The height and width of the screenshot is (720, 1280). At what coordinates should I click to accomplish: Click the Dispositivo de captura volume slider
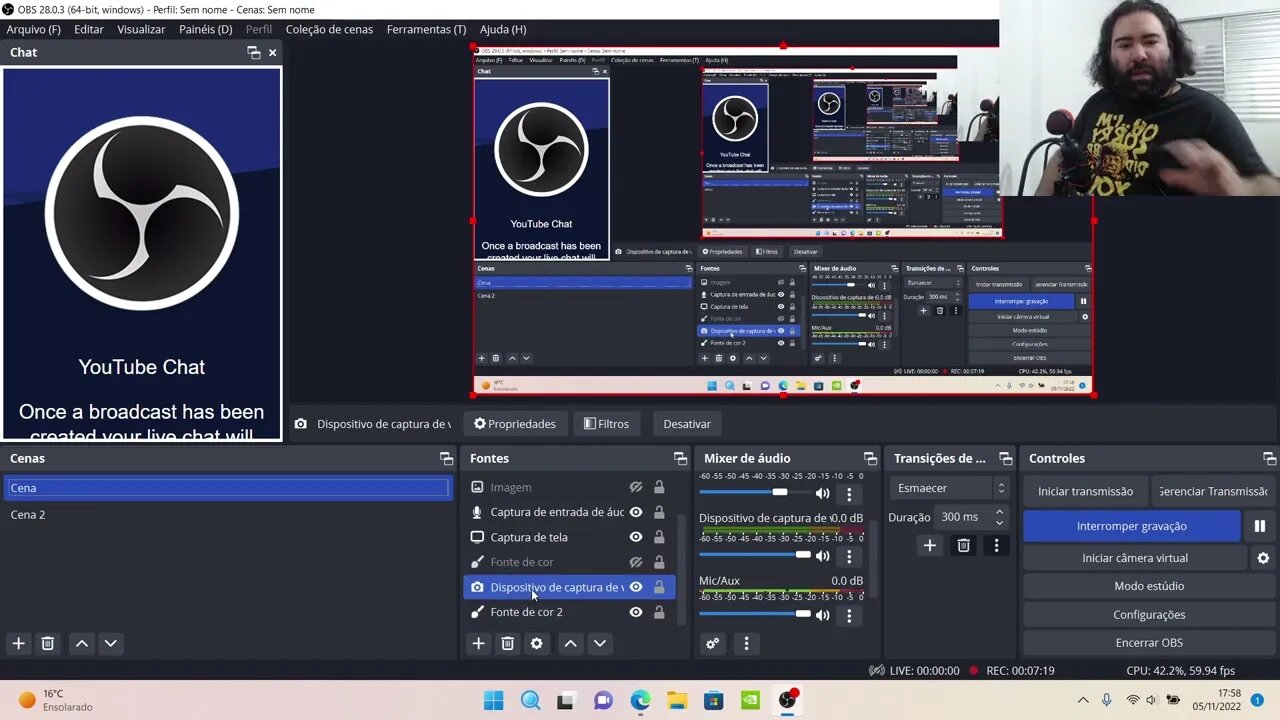pyautogui.click(x=755, y=555)
